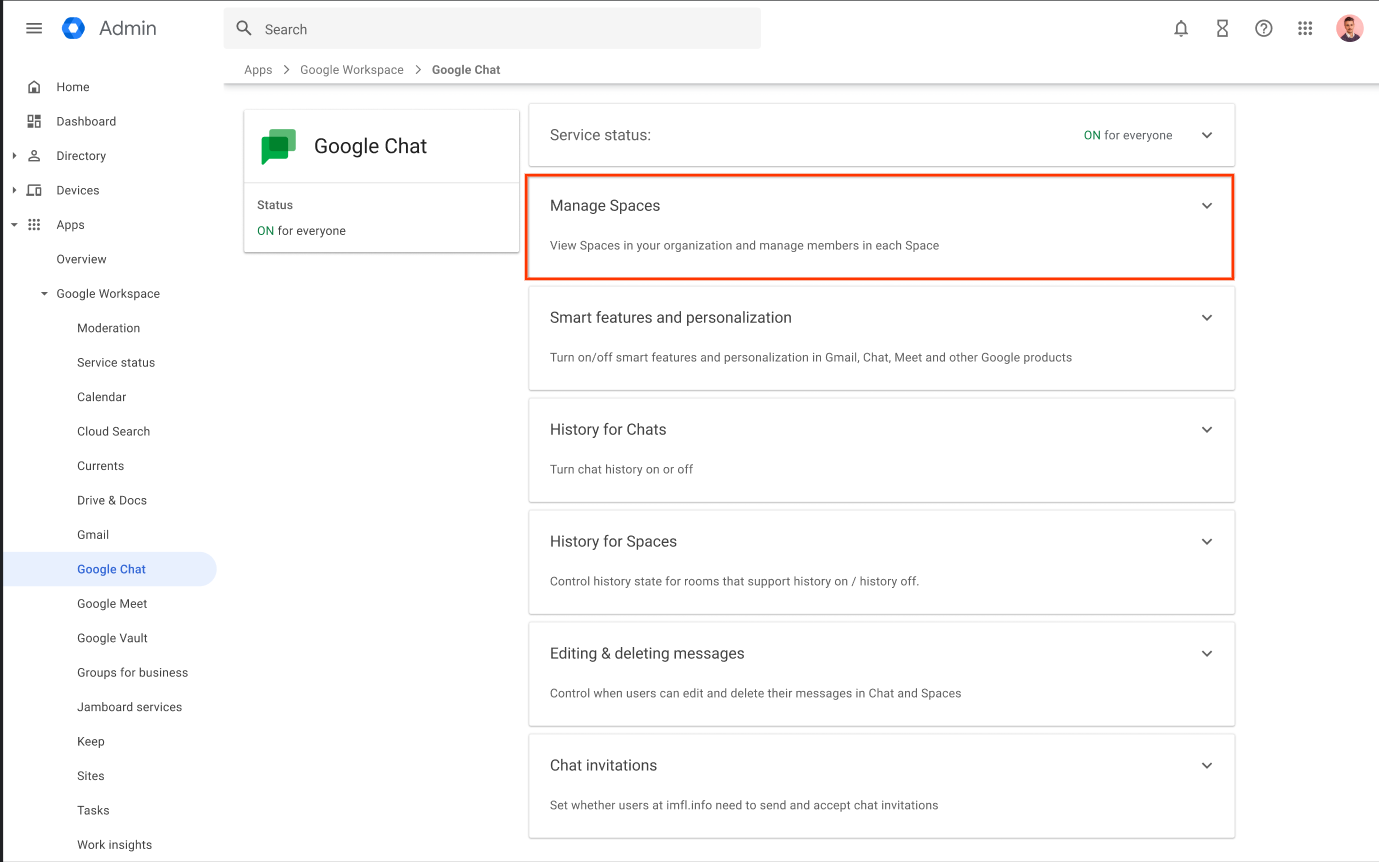Open Work insights in sidebar
The image size is (1379, 862).
pos(114,845)
